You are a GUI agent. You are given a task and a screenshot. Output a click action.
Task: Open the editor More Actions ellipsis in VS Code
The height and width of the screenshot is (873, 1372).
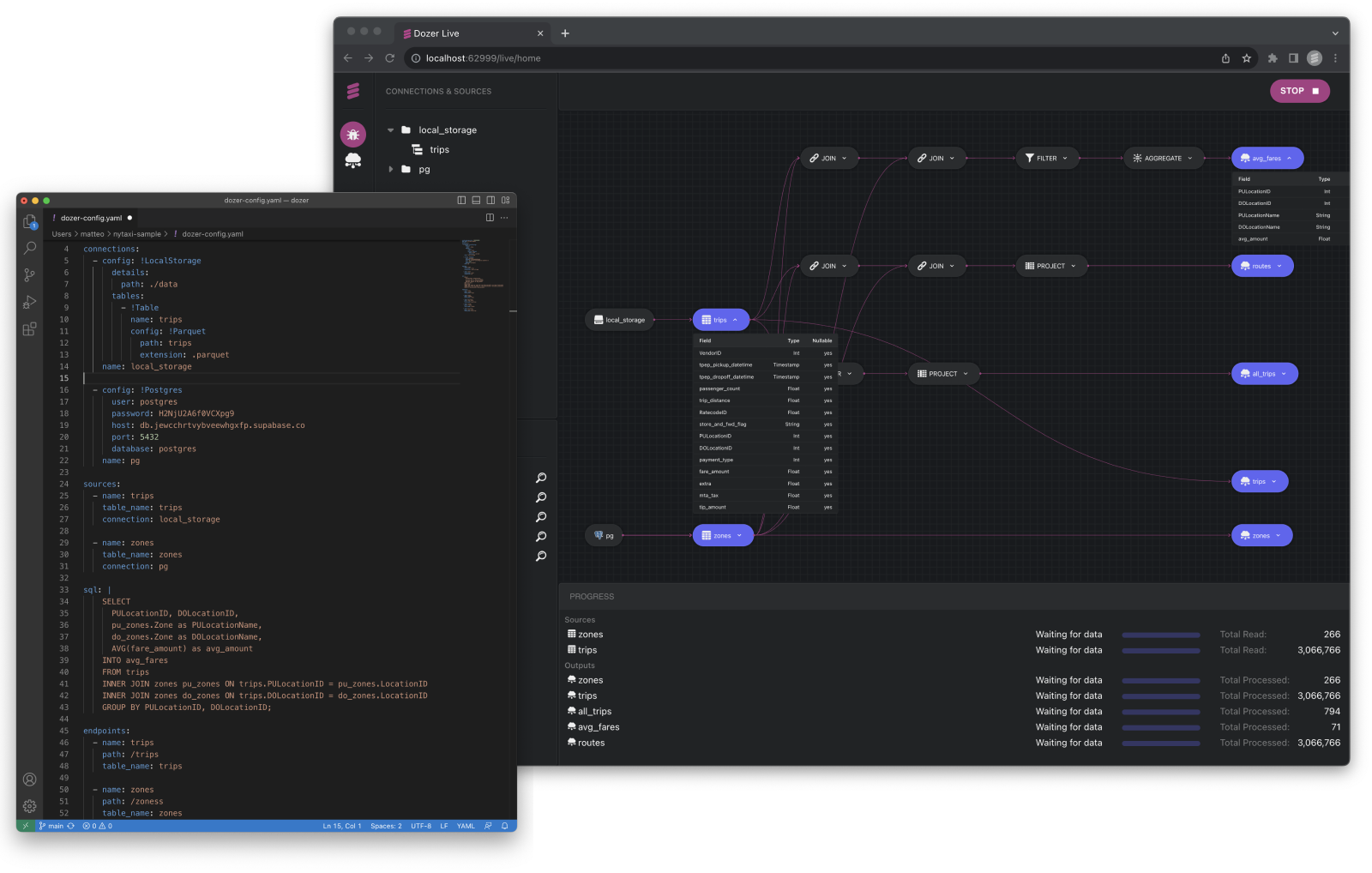point(504,218)
